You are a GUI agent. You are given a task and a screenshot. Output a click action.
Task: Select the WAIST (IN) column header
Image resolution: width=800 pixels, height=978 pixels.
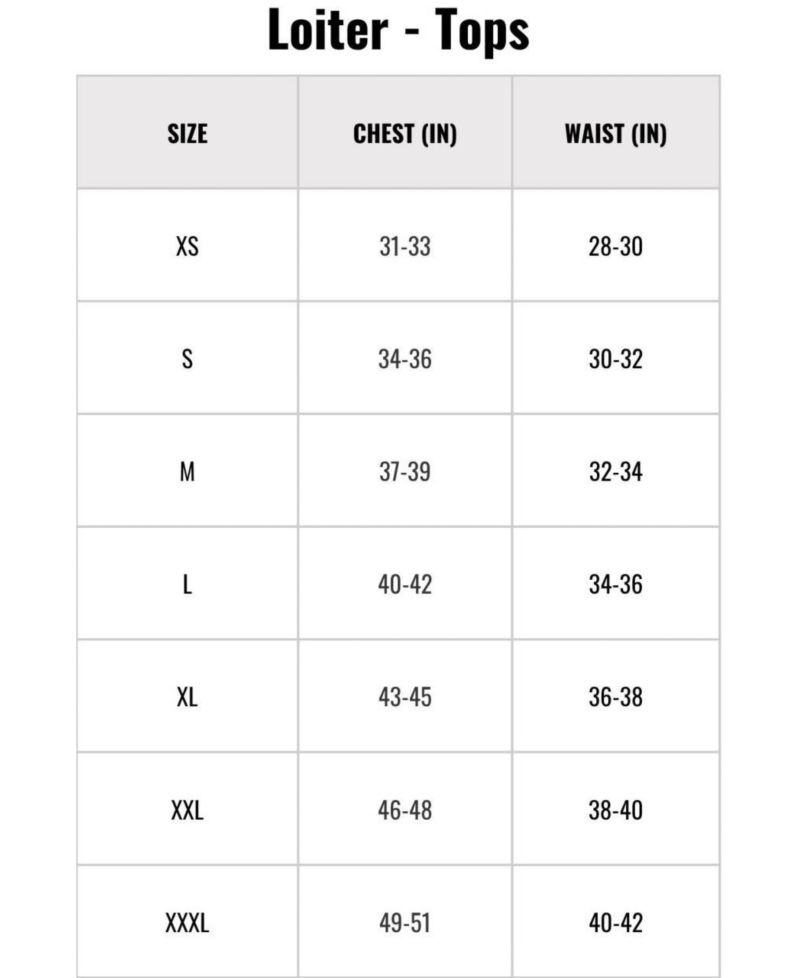pyautogui.click(x=615, y=133)
